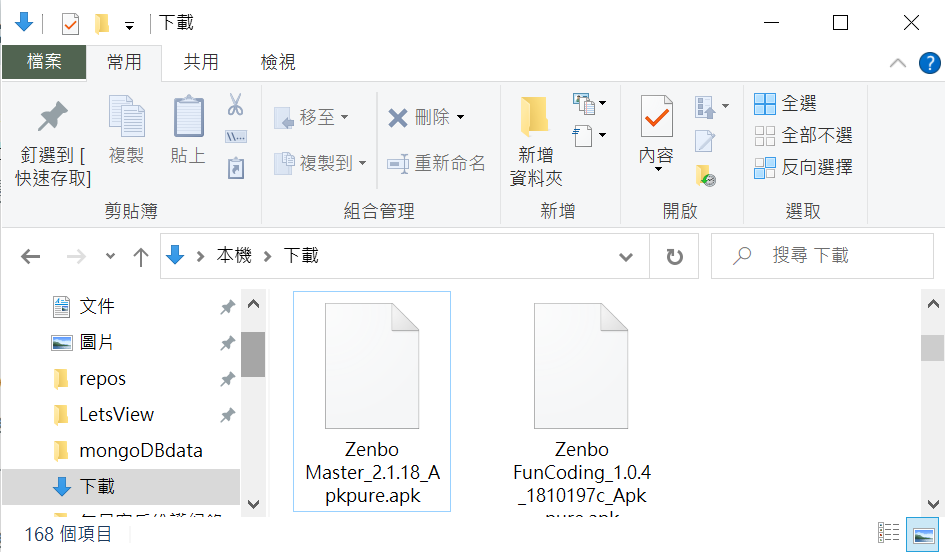Click the Properties (內容) checkmark icon
The image size is (946, 552).
(x=656, y=116)
